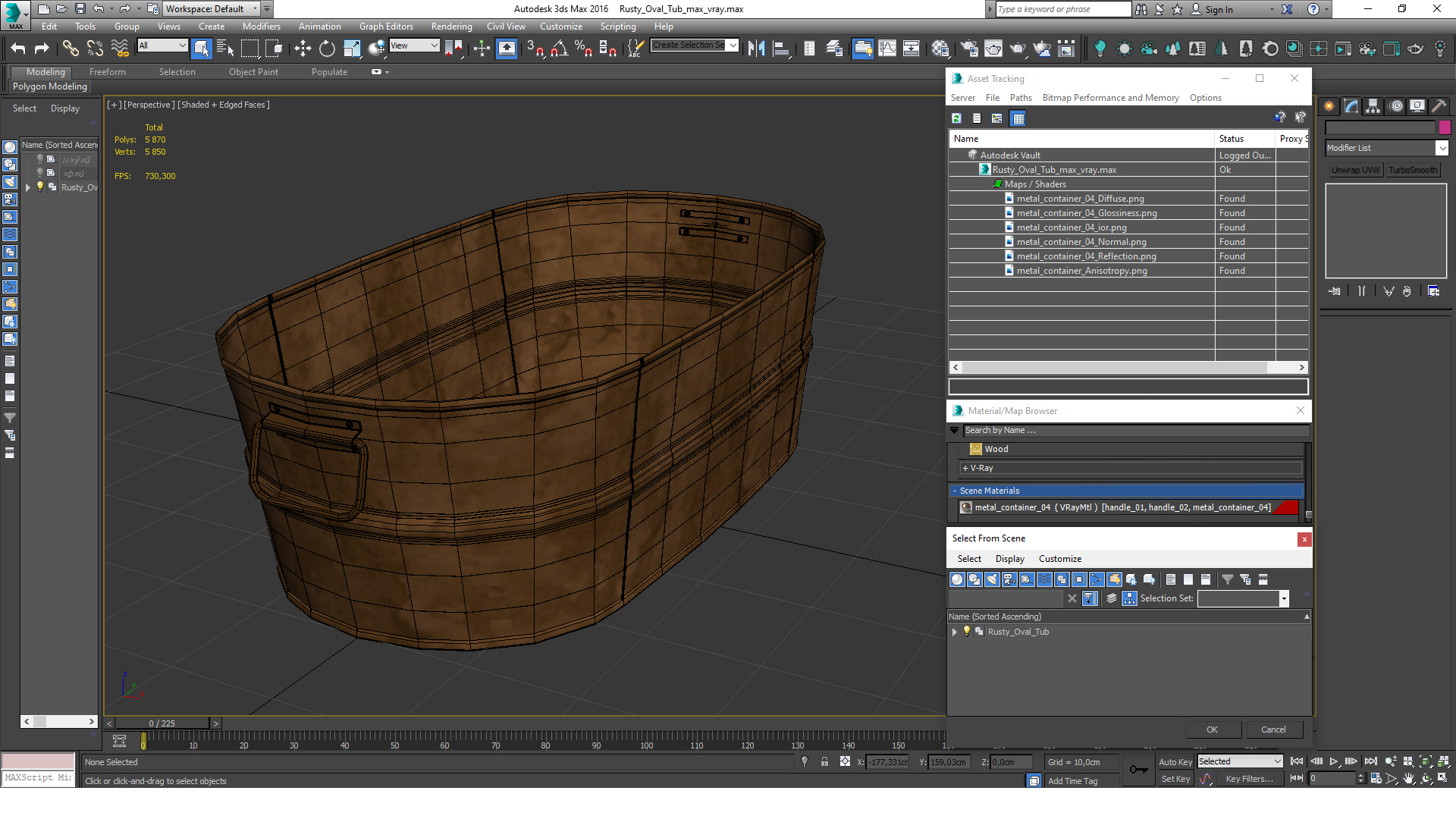1456x819 pixels.
Task: Click the Search by Name field in Material Browser
Action: (x=1135, y=430)
